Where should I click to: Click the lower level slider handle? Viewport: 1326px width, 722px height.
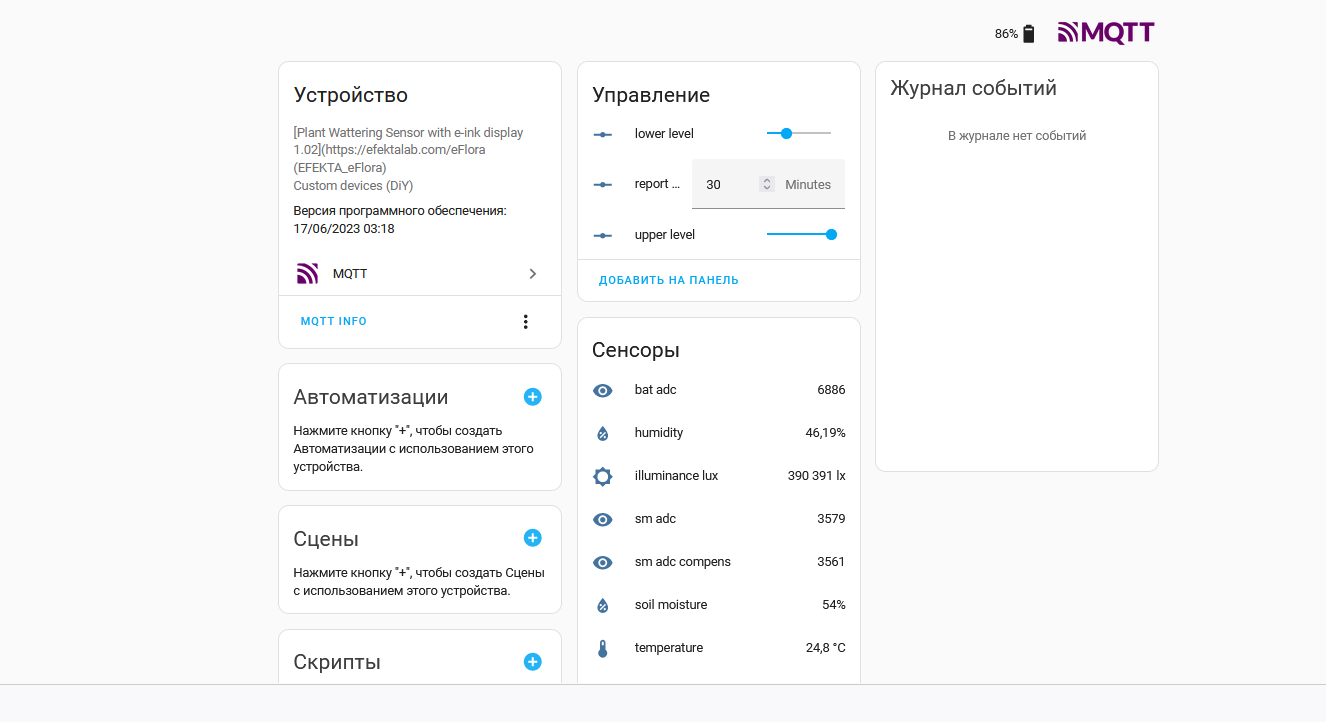click(786, 133)
